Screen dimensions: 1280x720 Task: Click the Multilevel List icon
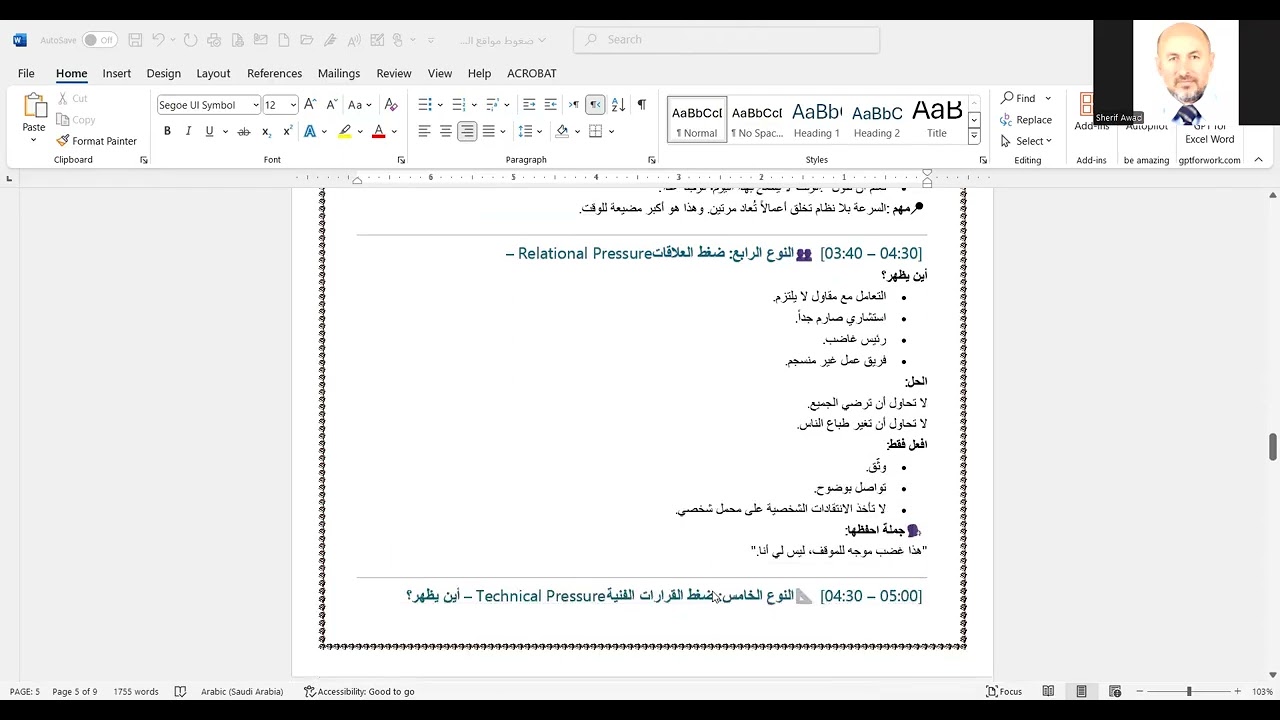[492, 105]
